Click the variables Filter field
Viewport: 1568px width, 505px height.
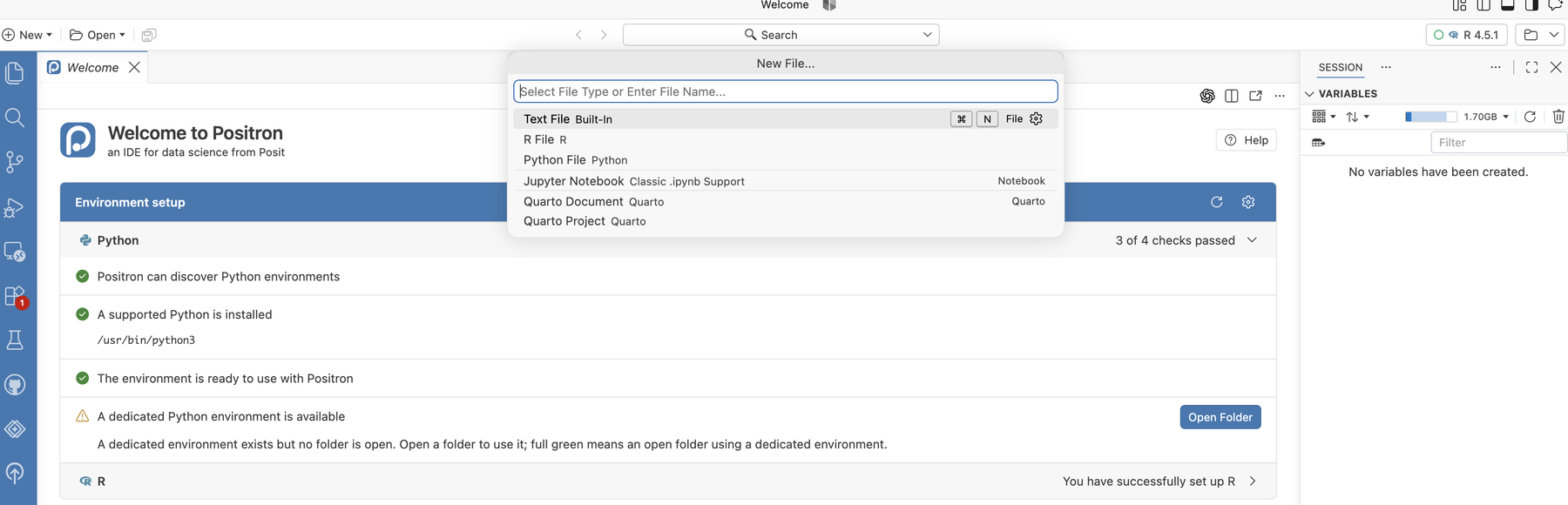pos(1498,142)
